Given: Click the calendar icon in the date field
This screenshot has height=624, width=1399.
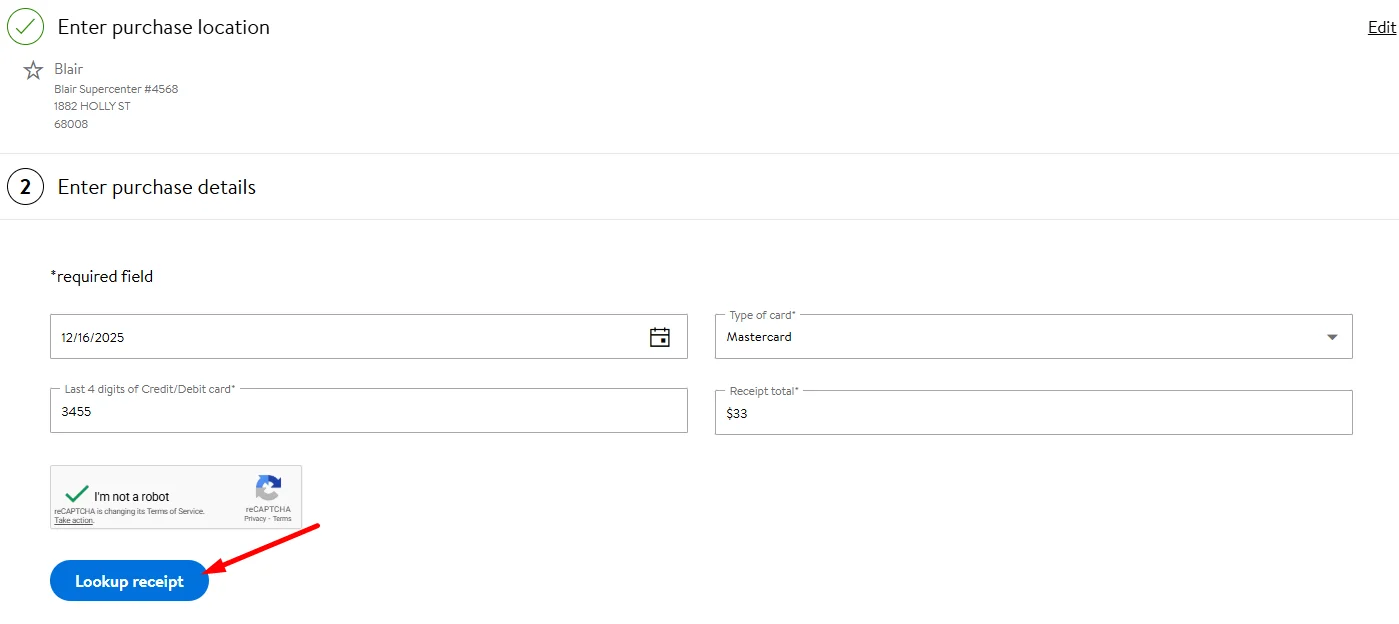Looking at the screenshot, I should point(660,337).
